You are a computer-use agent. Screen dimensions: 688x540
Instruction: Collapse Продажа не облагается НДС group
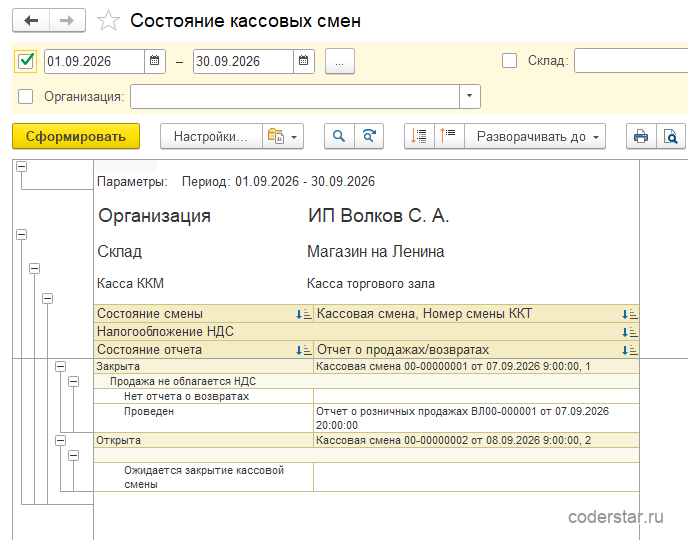[x=74, y=382]
